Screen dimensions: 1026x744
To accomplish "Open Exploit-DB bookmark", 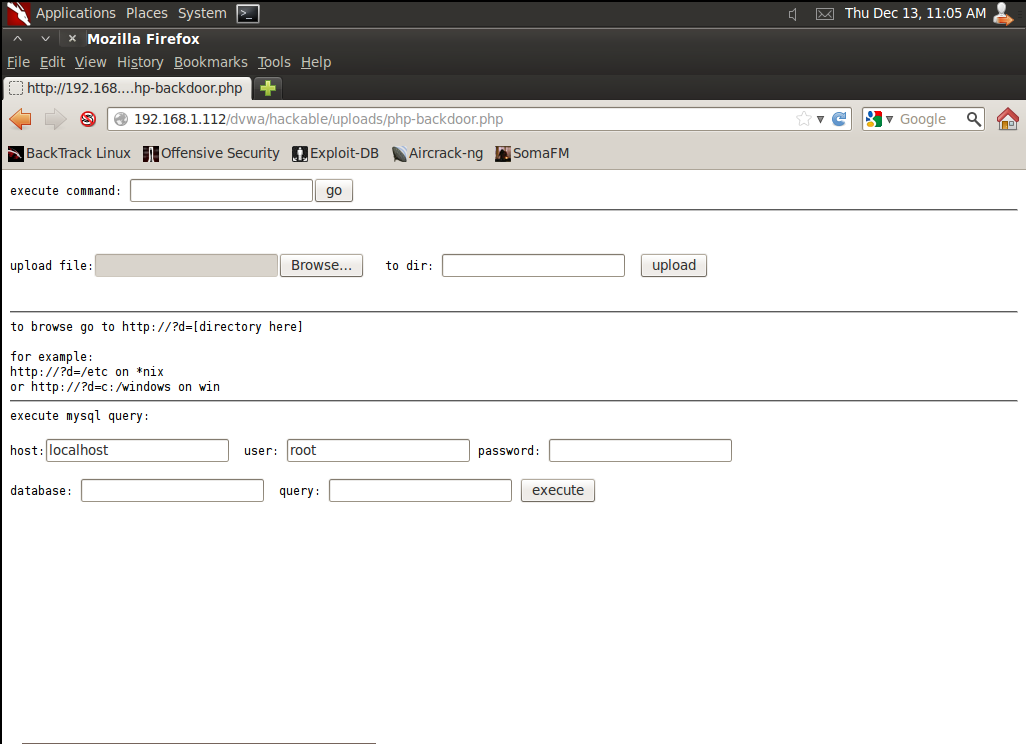I will (x=336, y=153).
